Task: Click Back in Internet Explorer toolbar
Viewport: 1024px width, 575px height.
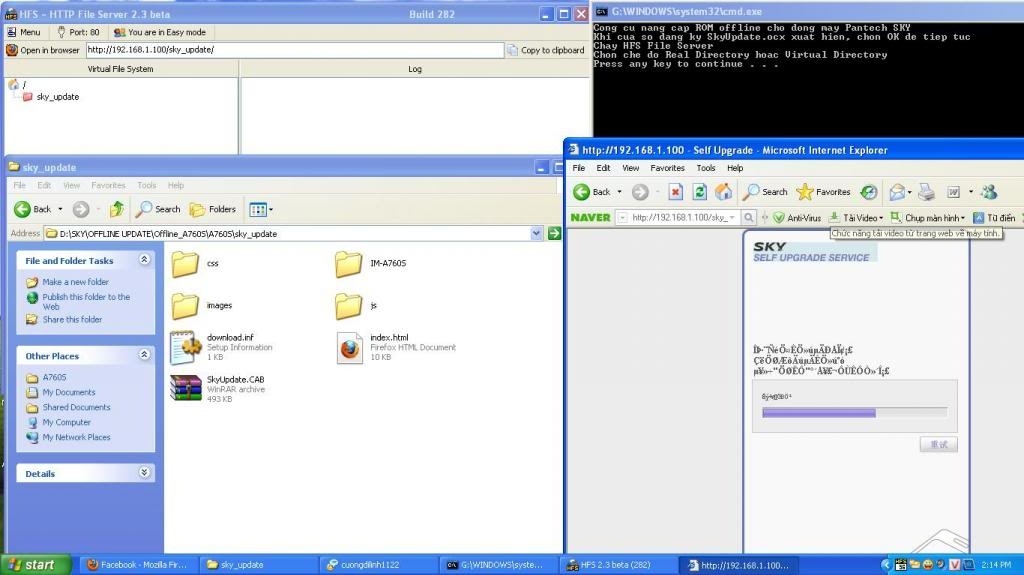Action: (592, 191)
